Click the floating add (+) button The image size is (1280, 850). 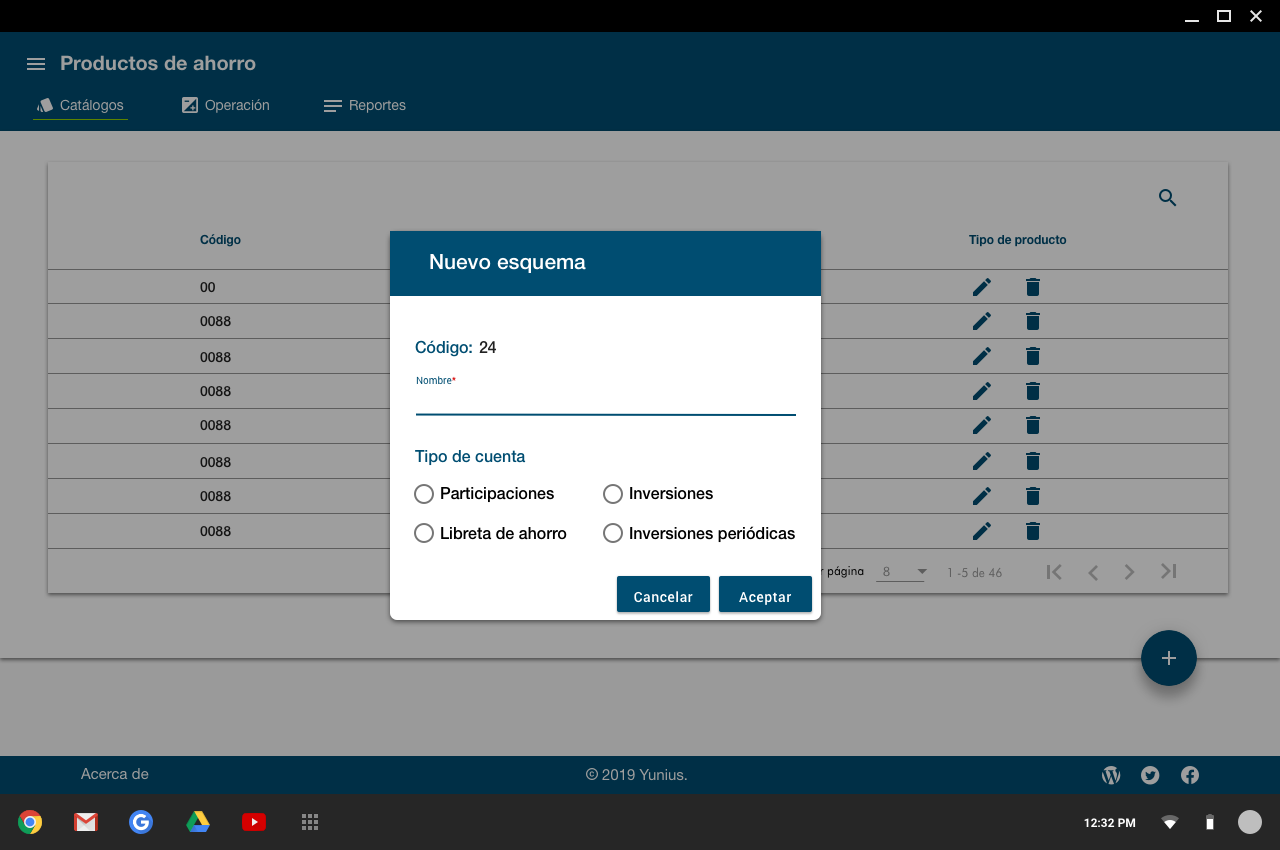1168,658
